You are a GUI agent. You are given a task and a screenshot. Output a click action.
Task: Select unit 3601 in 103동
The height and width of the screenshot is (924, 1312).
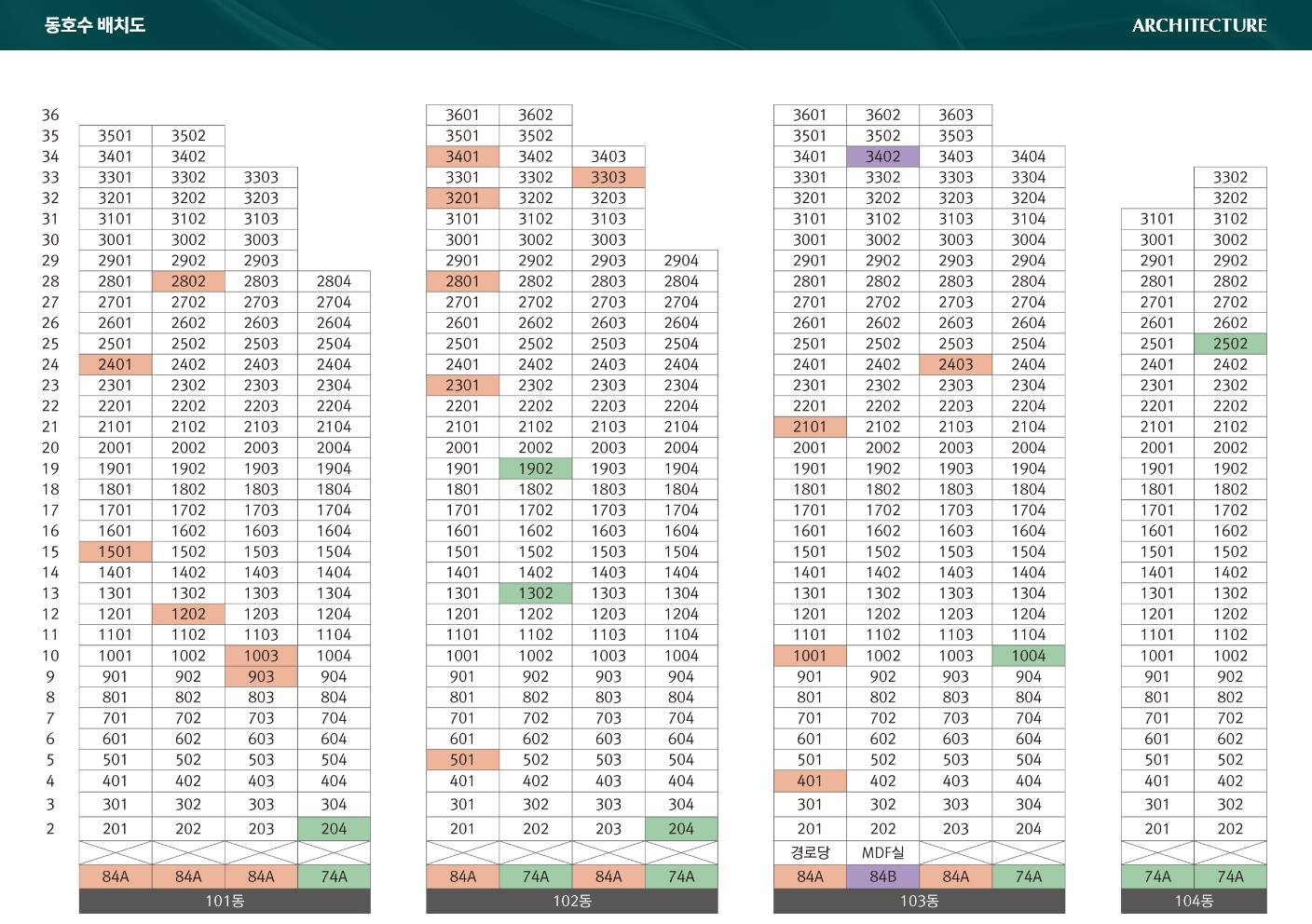click(810, 115)
